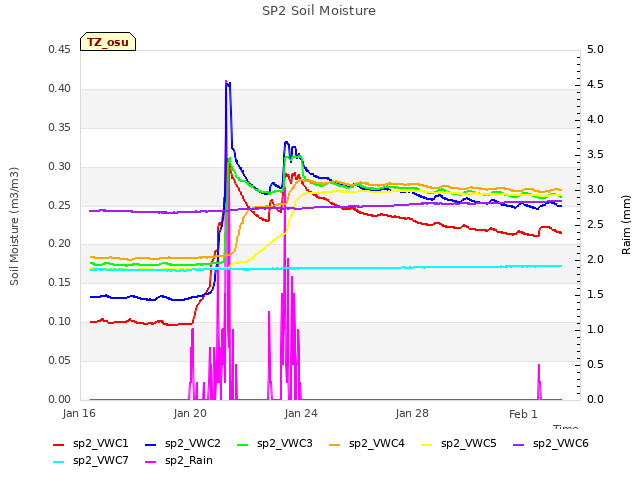Click the 0.40 left axis value
640x480 pixels.
pos(60,88)
